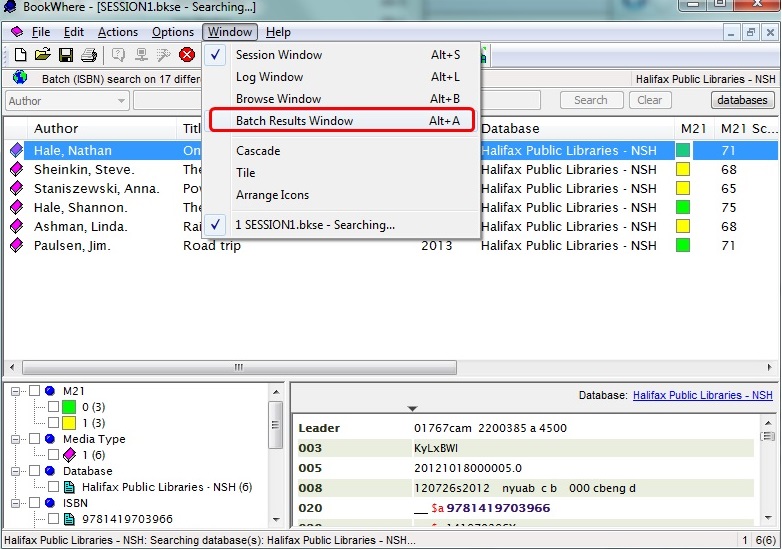This screenshot has height=549, width=782.
Task: Click book icon on Paulsen, Jim row
Action: [16, 245]
